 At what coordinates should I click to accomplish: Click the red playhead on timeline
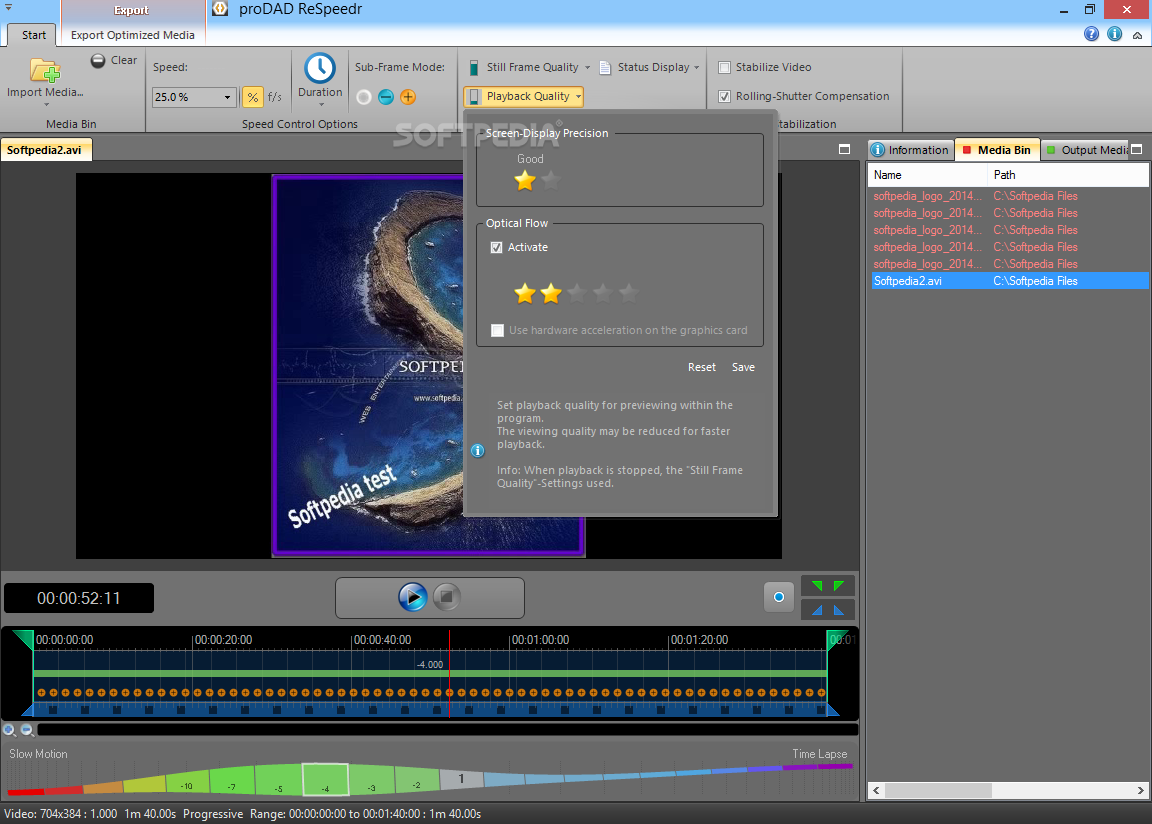point(450,673)
